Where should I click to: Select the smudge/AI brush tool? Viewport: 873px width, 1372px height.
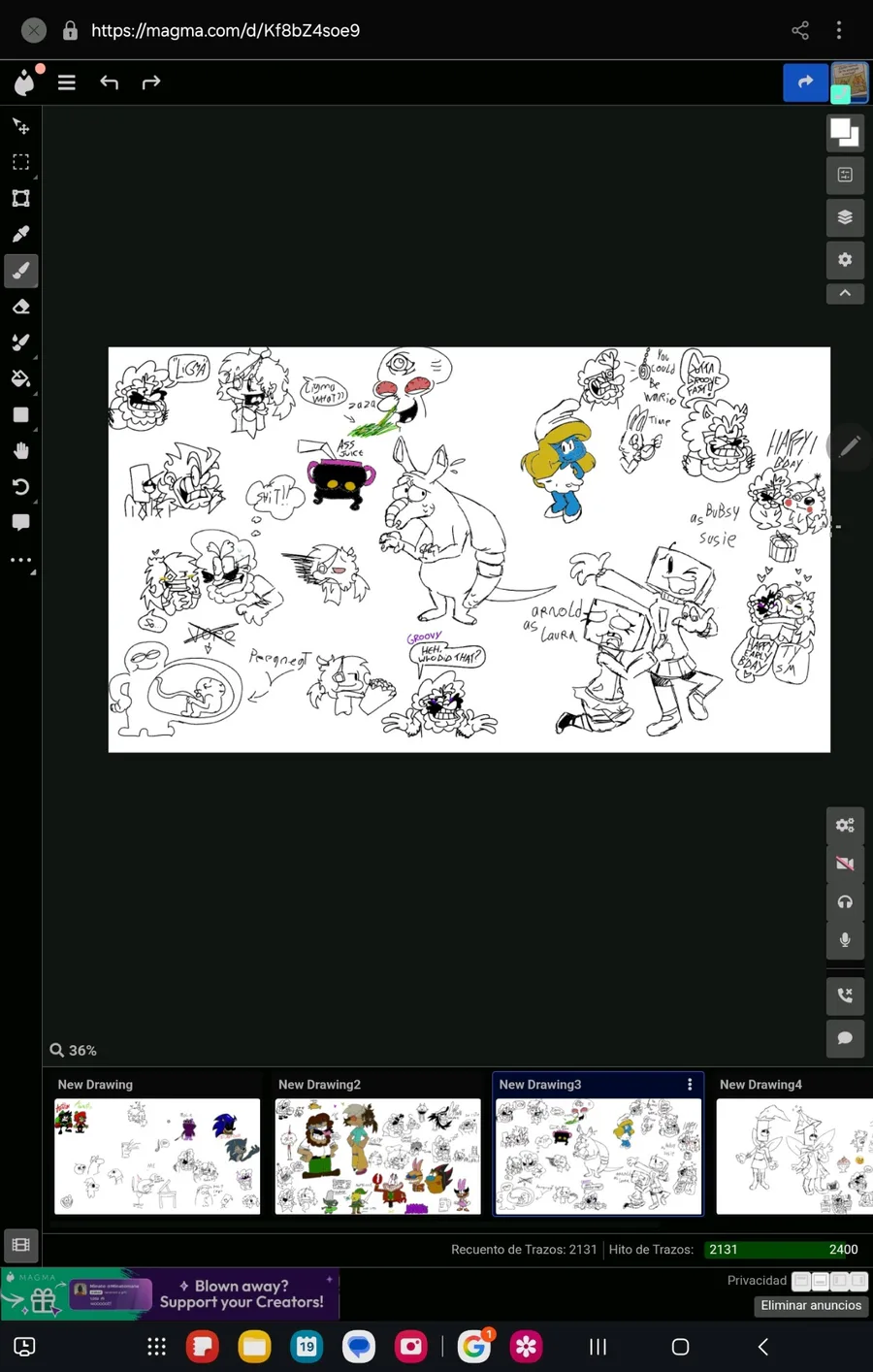tap(20, 343)
